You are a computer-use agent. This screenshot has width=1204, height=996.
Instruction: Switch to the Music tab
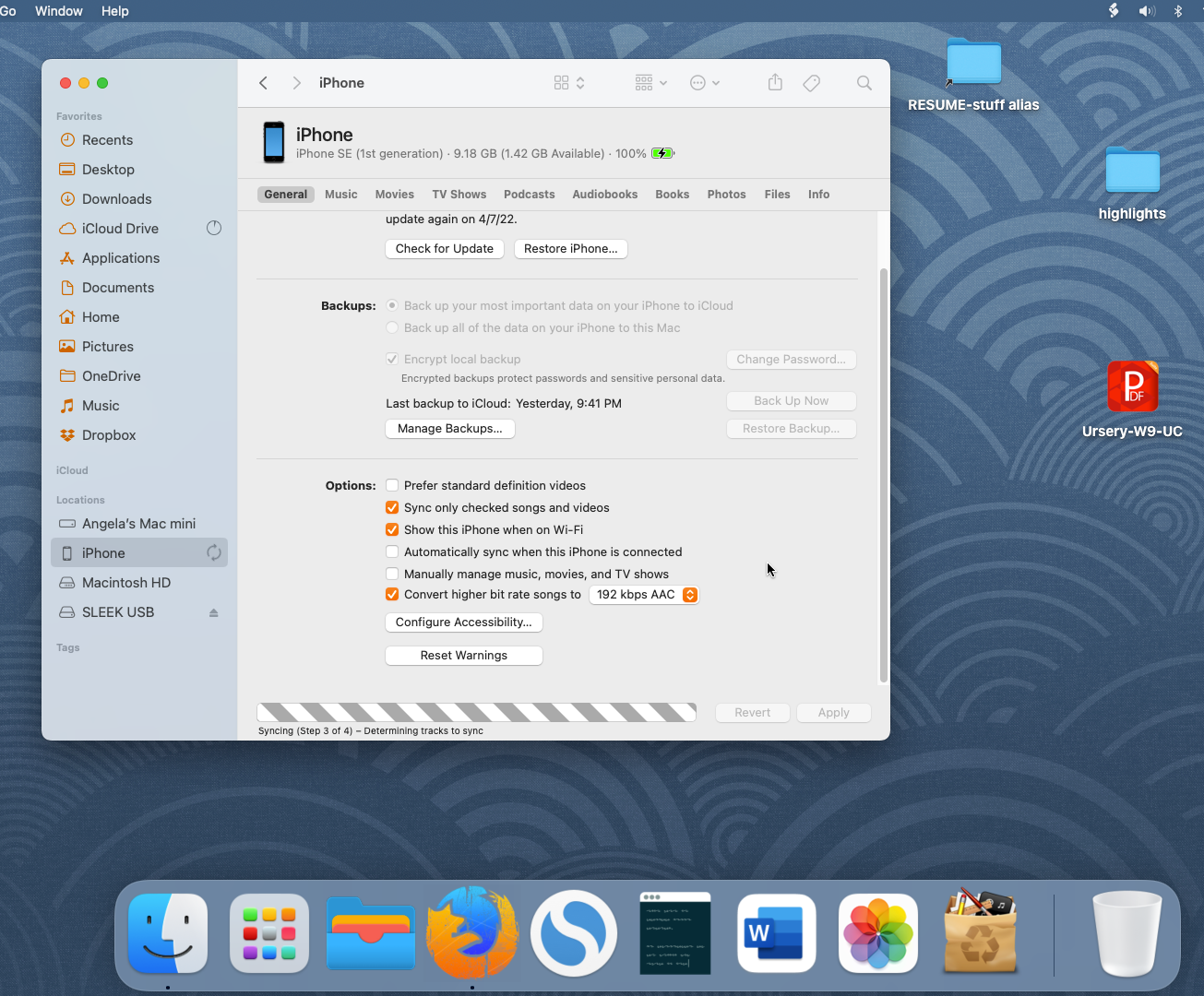tap(341, 195)
